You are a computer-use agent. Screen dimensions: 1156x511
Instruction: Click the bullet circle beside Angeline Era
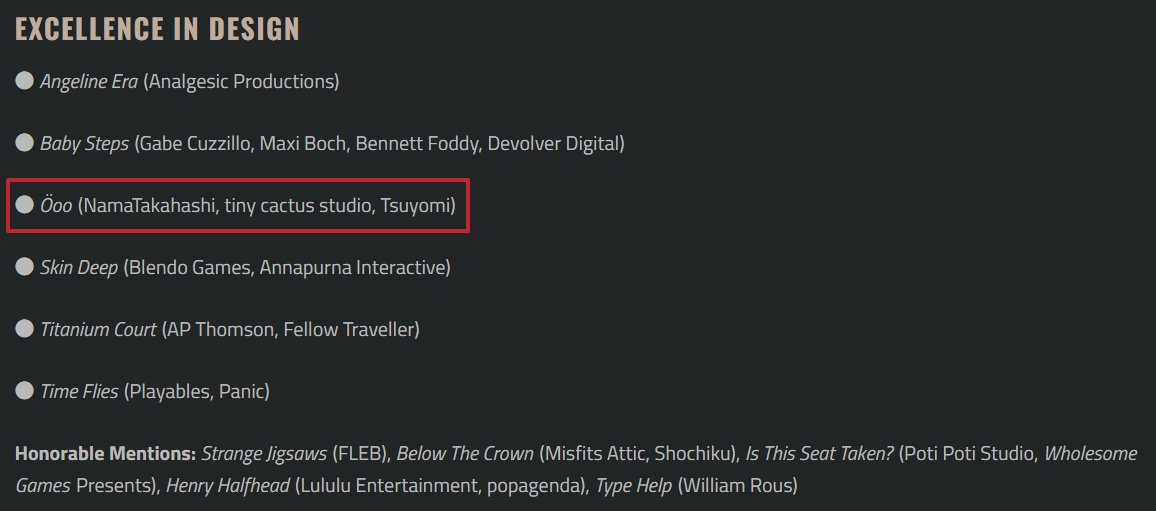tap(25, 81)
